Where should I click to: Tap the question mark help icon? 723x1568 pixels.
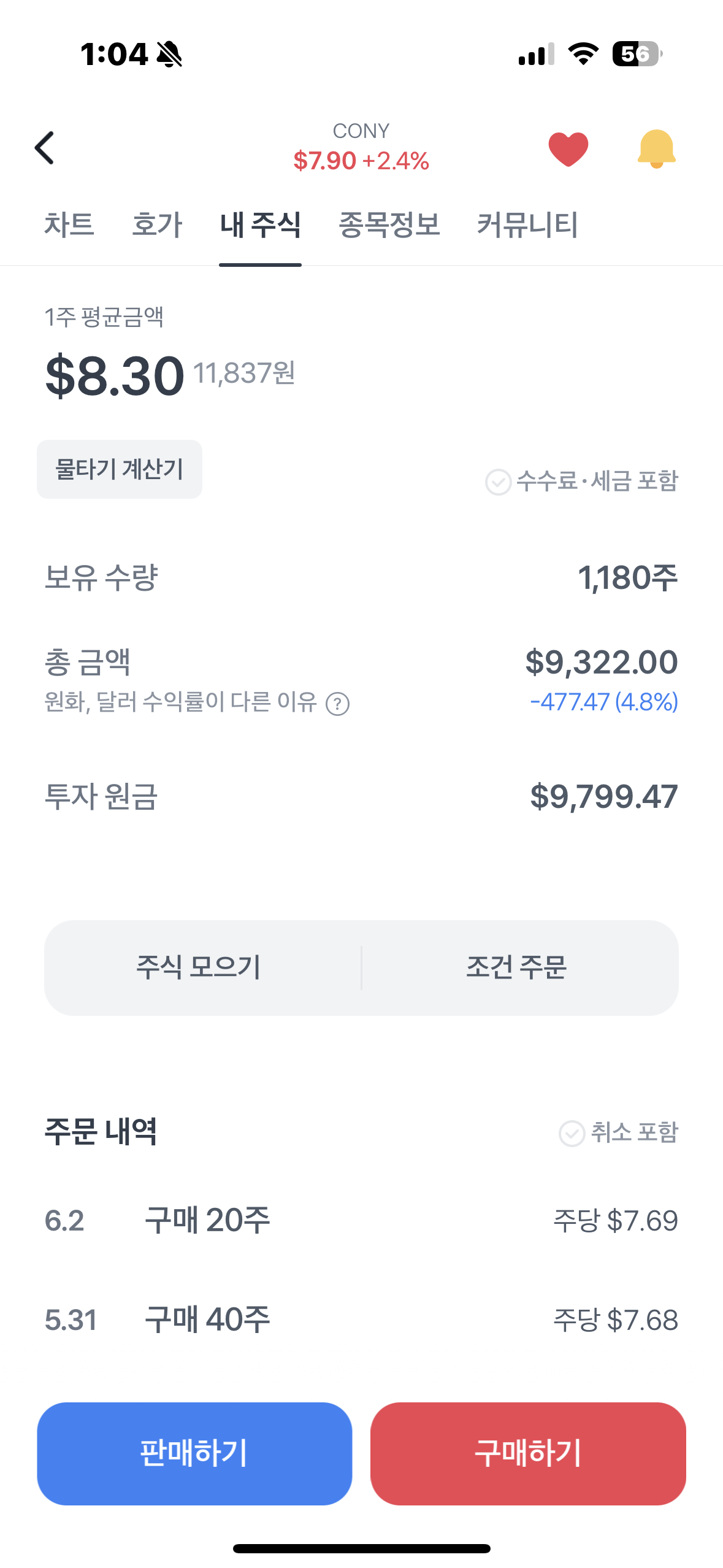[337, 704]
